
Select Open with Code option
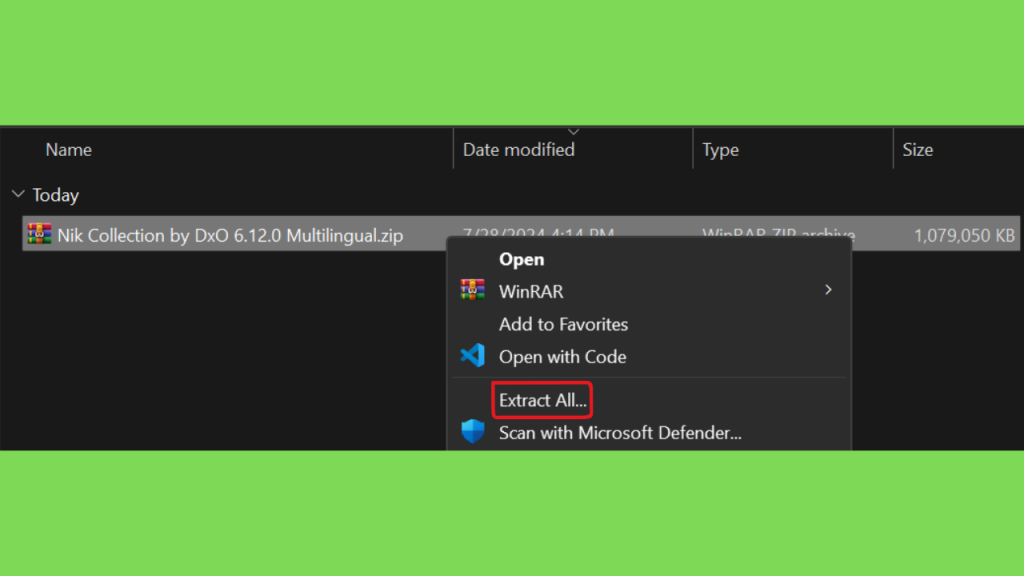(562, 357)
